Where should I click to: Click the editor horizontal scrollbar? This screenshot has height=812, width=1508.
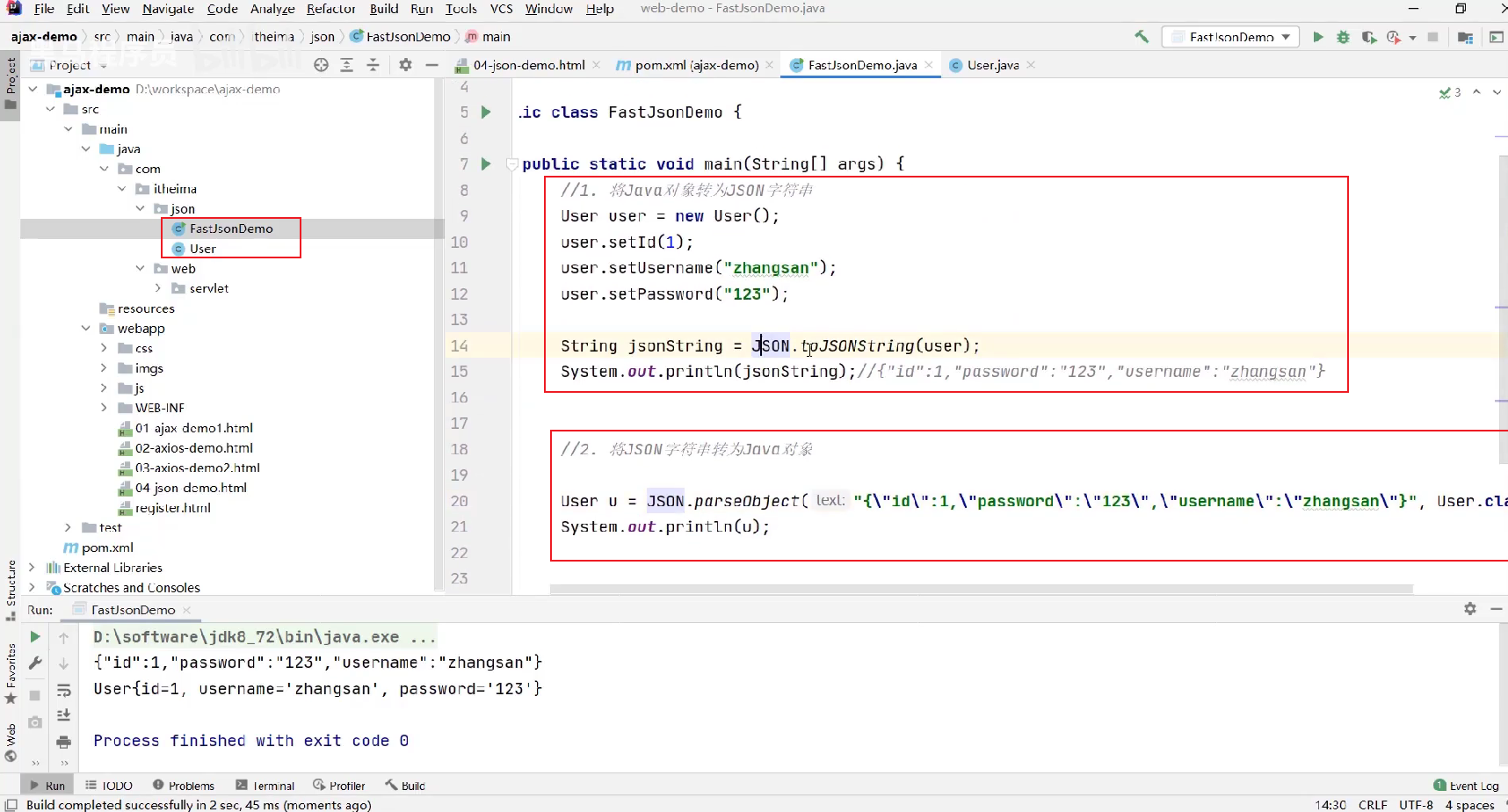pos(982,589)
